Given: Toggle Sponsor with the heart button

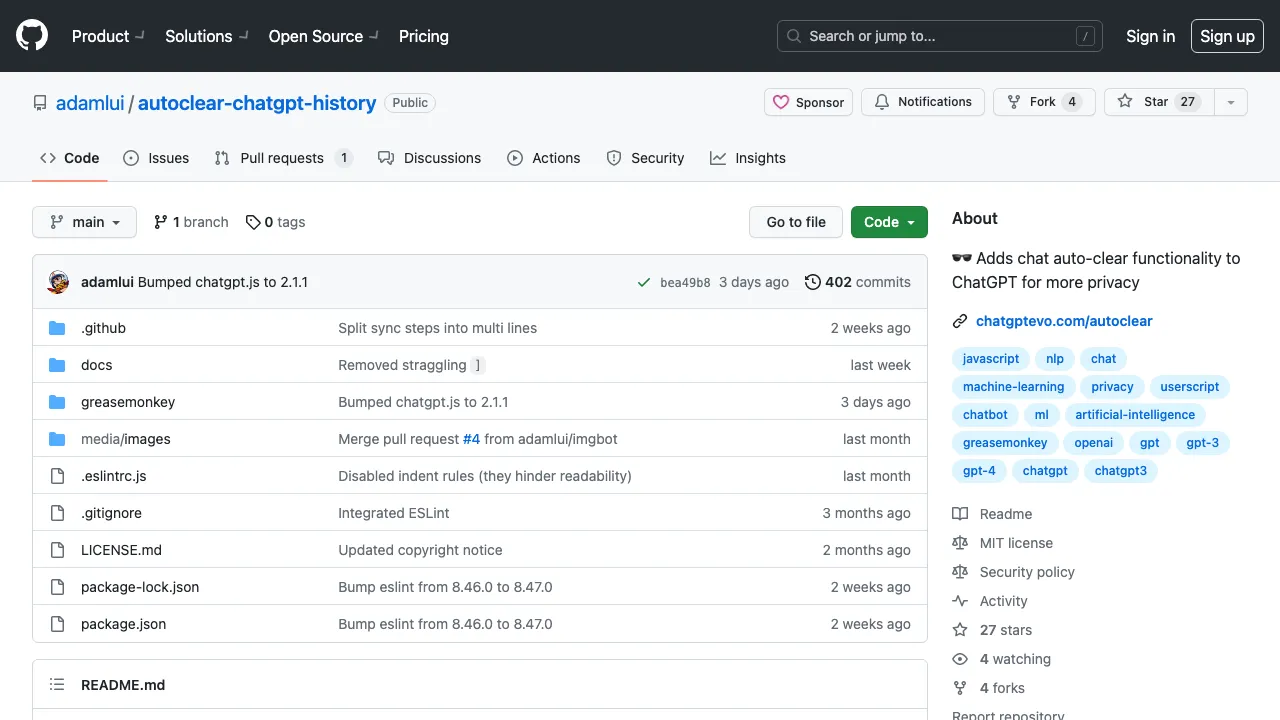Looking at the screenshot, I should [808, 102].
